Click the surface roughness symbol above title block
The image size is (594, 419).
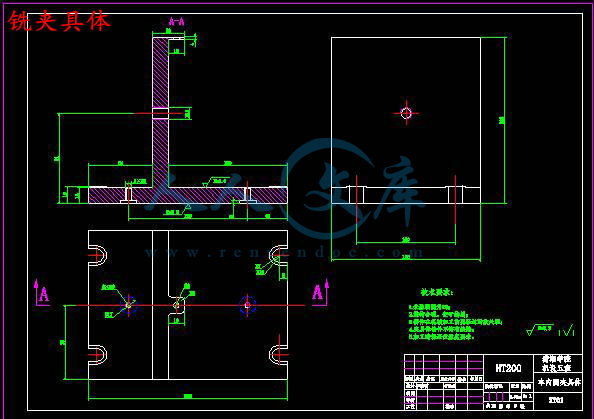[x=540, y=330]
